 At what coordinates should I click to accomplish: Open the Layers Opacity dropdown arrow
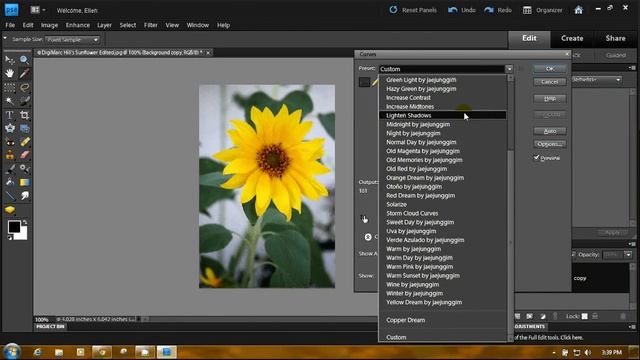pos(628,255)
